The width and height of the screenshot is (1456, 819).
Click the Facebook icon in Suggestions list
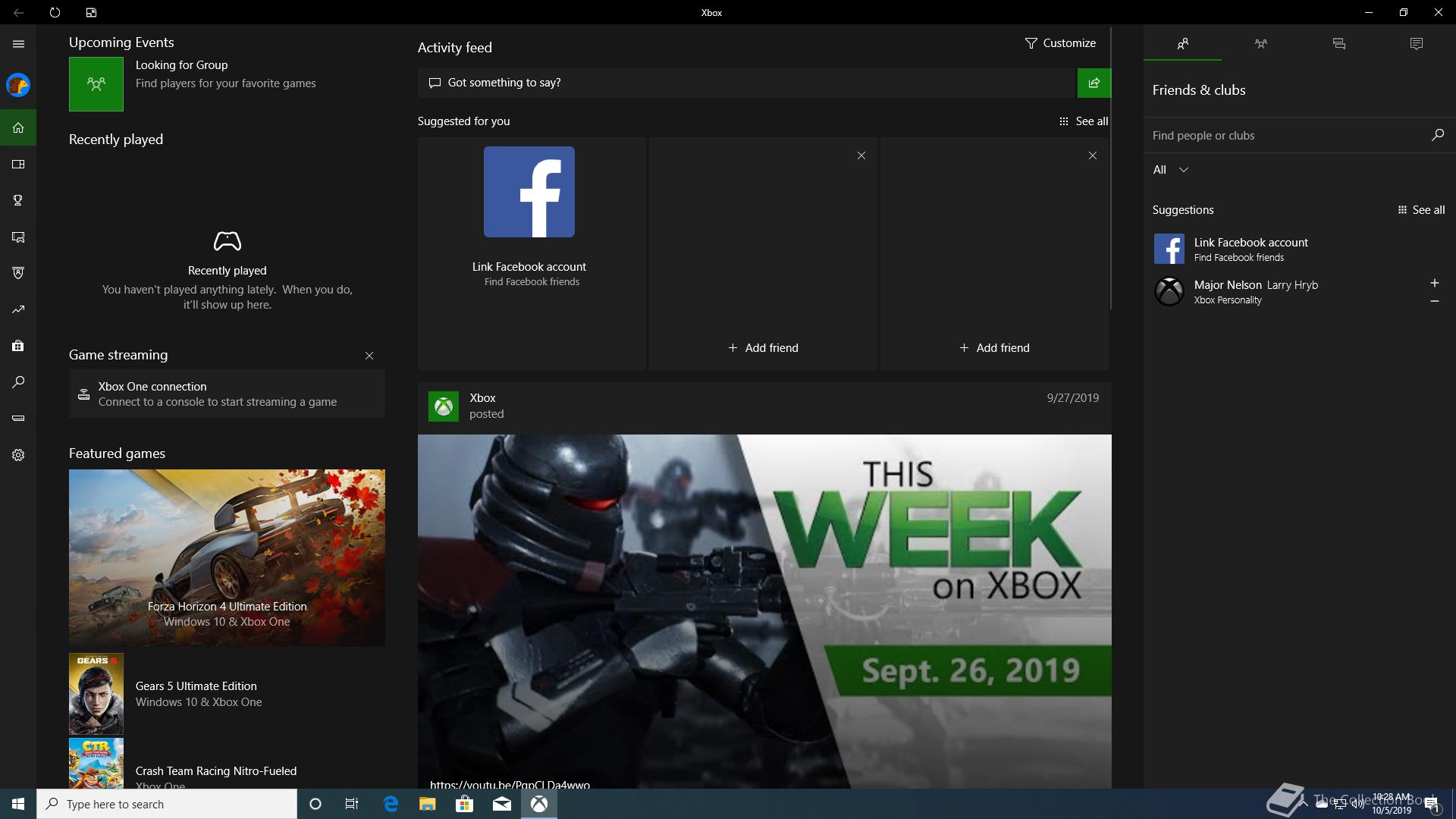coord(1169,249)
